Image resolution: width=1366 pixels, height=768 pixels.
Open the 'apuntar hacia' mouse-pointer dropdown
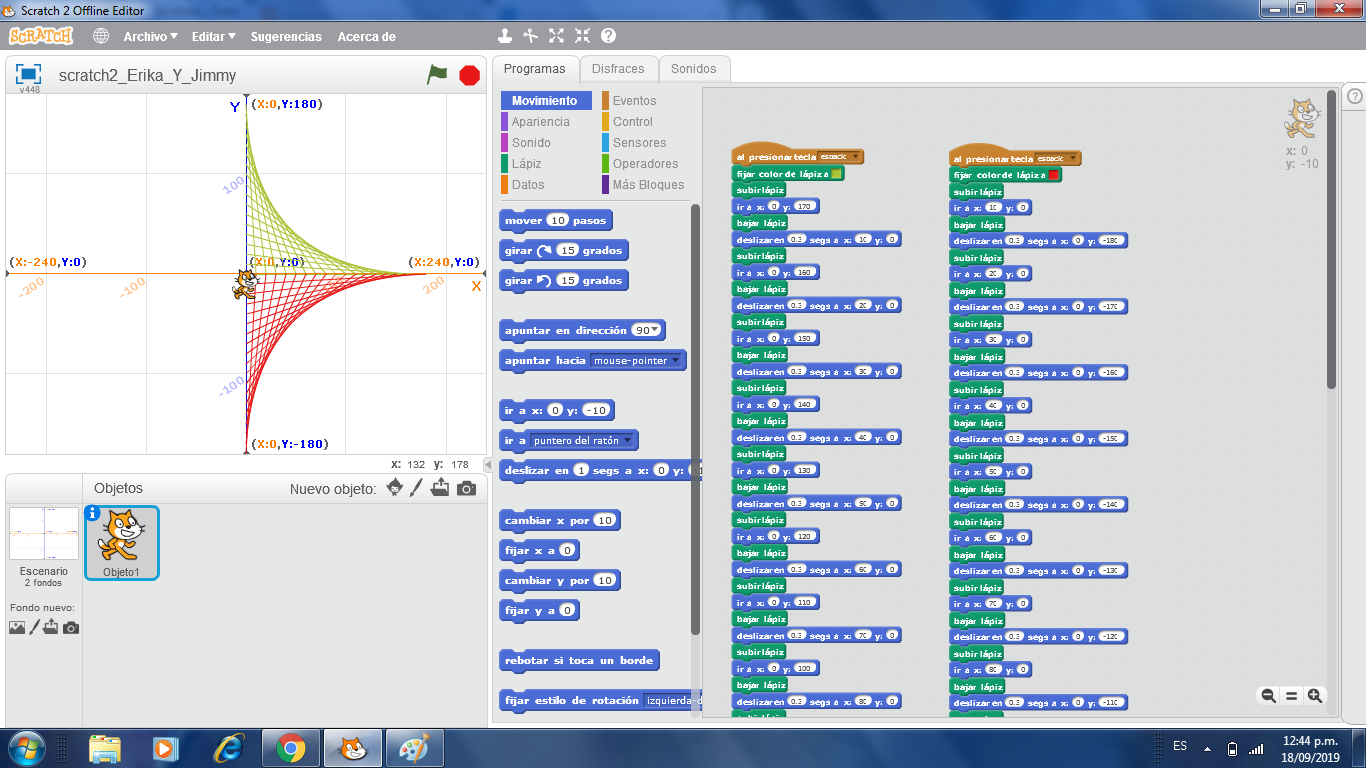tap(676, 360)
